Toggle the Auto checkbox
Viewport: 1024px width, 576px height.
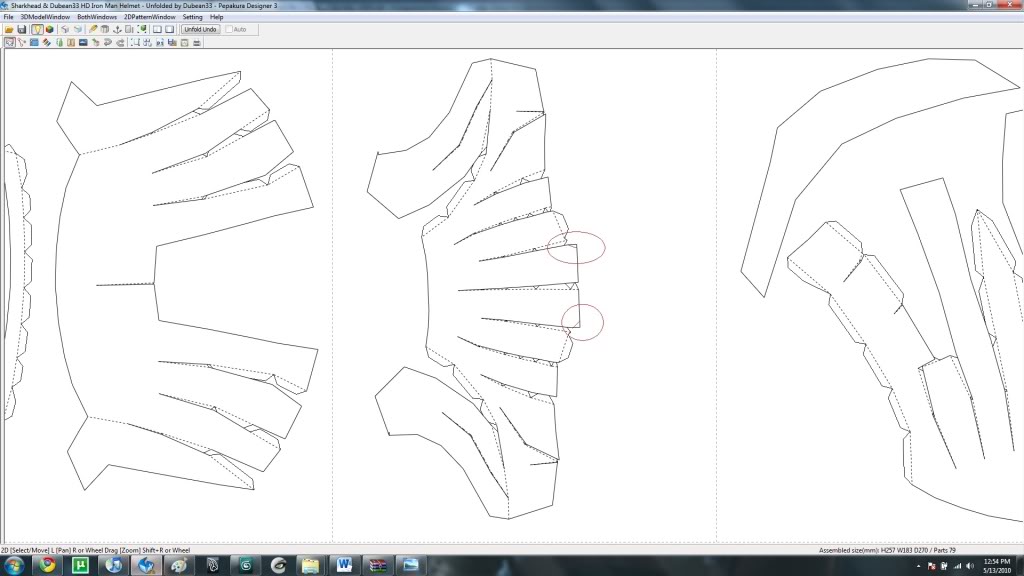229,29
